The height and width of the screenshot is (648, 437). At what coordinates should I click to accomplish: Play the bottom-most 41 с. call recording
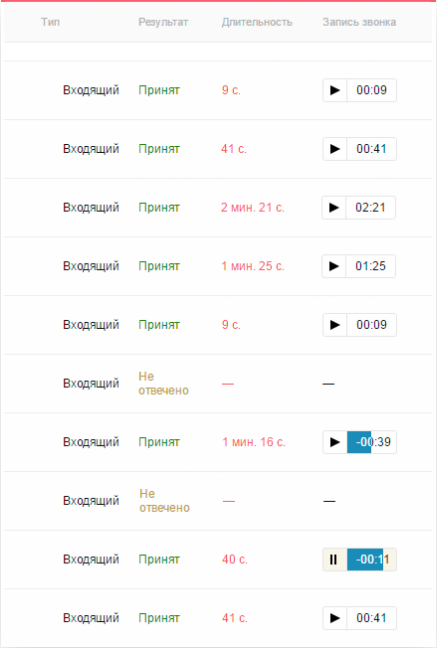click(x=334, y=618)
